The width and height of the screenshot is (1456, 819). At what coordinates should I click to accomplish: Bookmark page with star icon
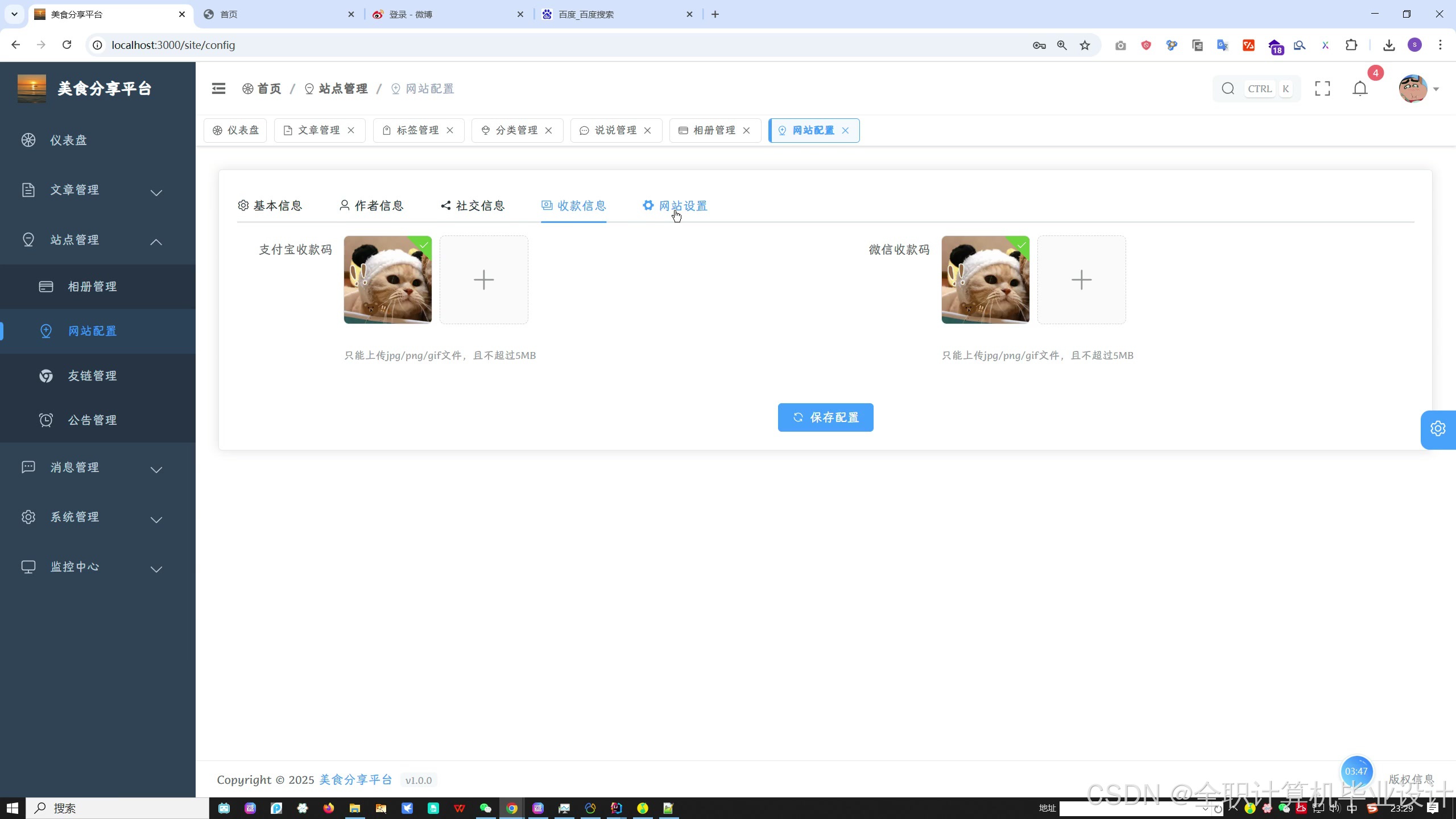pyautogui.click(x=1085, y=45)
